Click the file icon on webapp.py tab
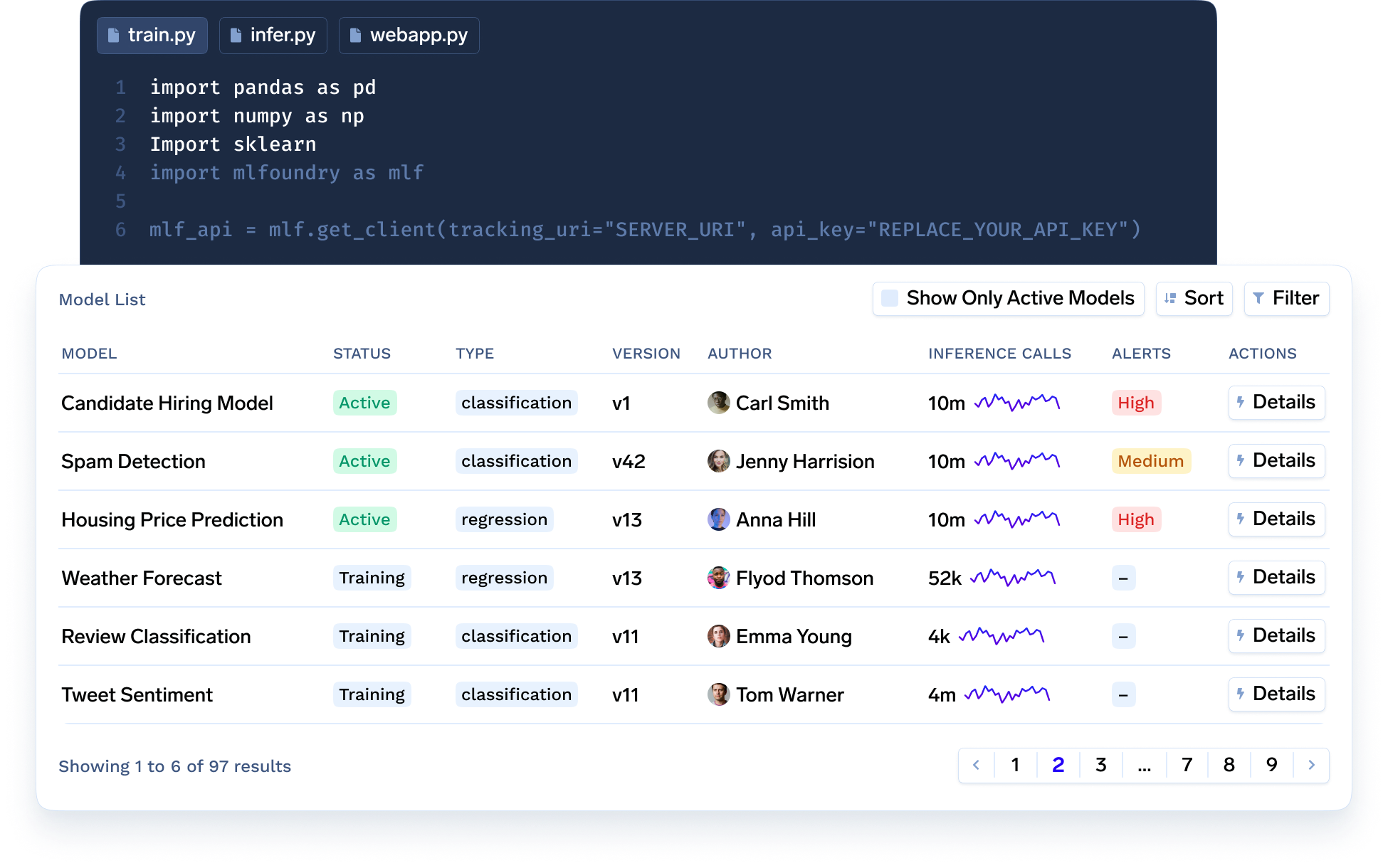Viewport: 1388px width, 868px height. (x=355, y=35)
